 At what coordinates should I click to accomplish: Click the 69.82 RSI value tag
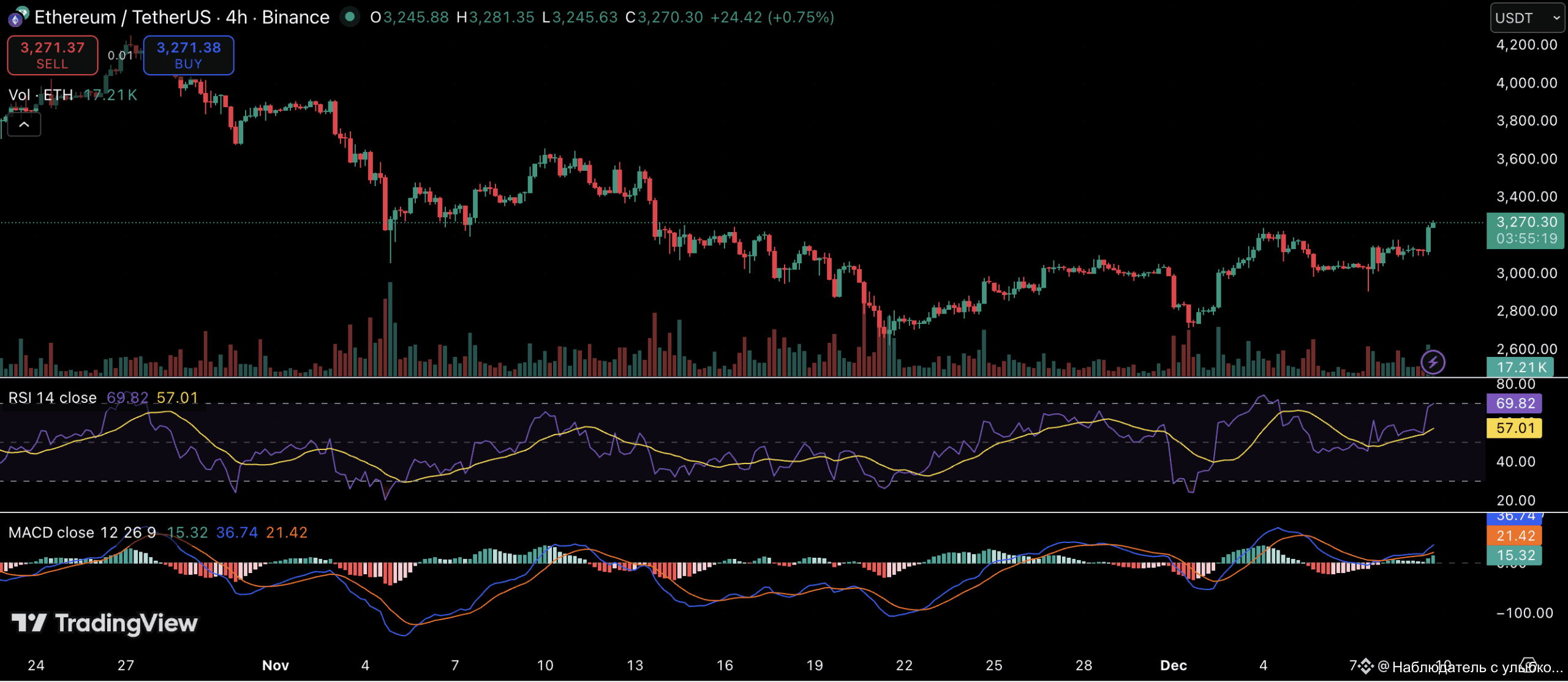click(1515, 403)
